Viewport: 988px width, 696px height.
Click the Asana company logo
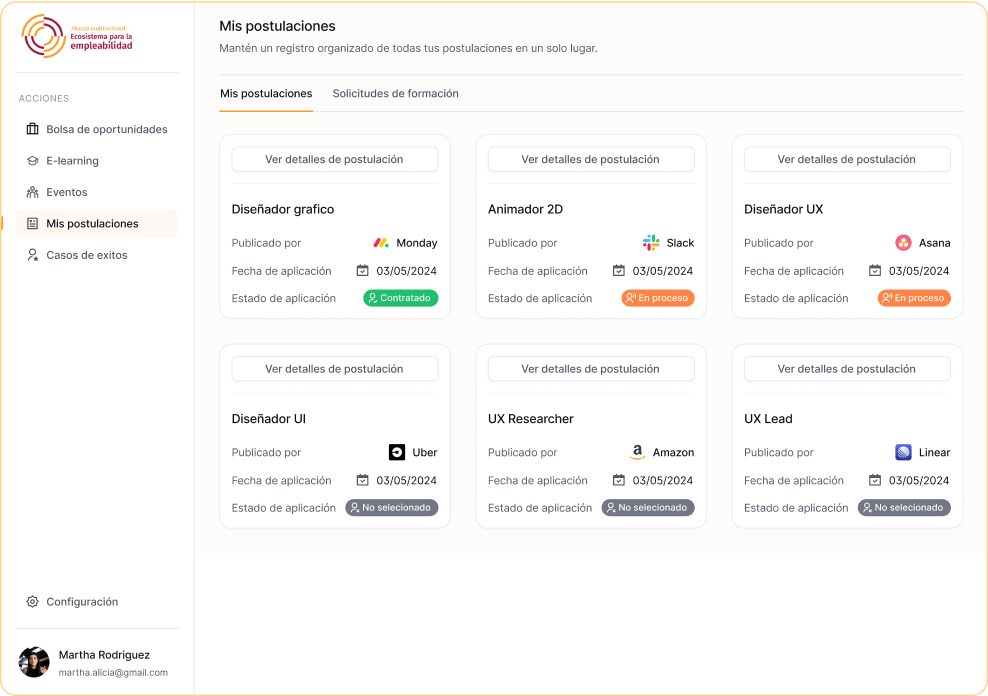point(903,242)
